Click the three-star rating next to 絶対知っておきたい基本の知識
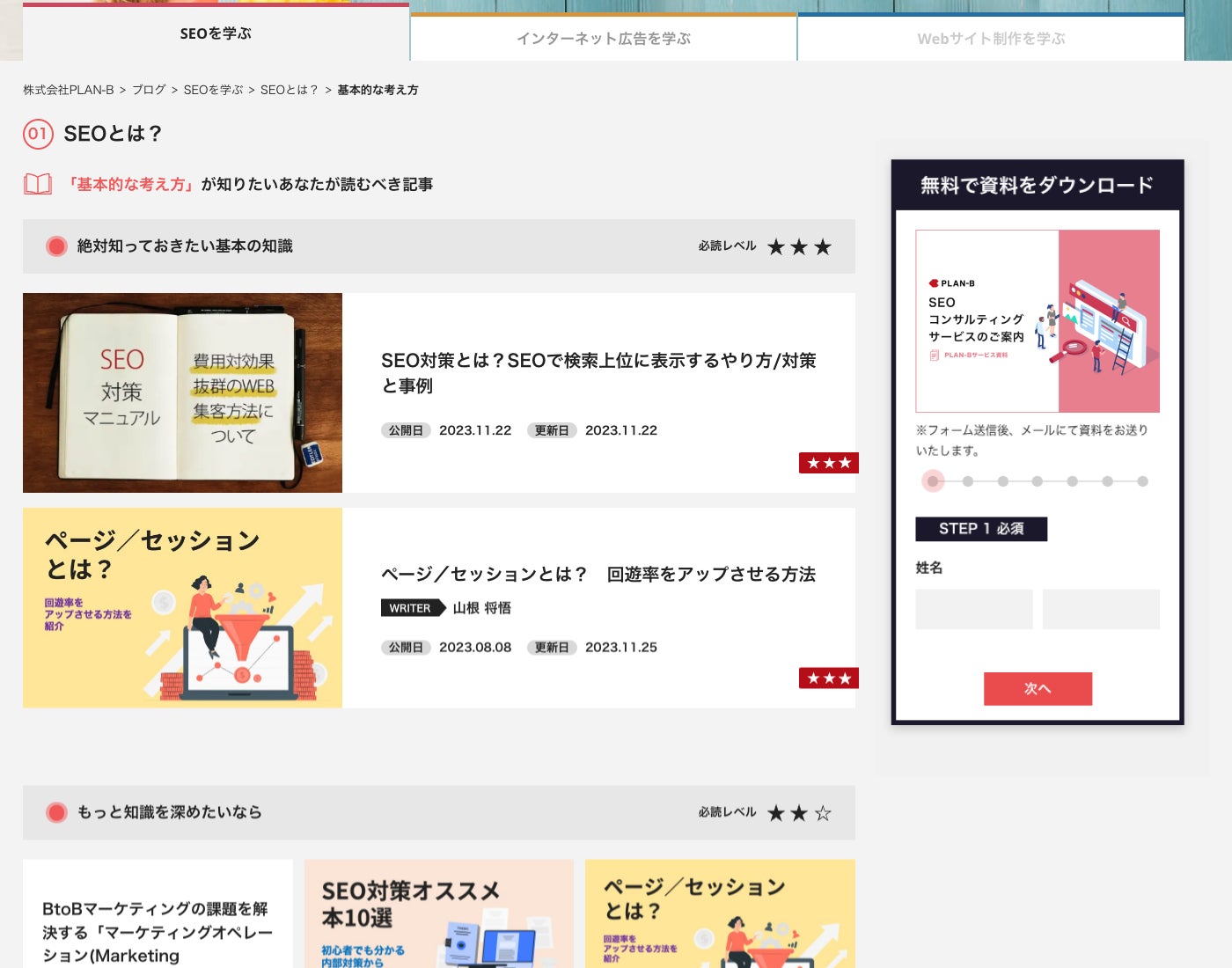Image resolution: width=1232 pixels, height=968 pixels. pos(799,246)
